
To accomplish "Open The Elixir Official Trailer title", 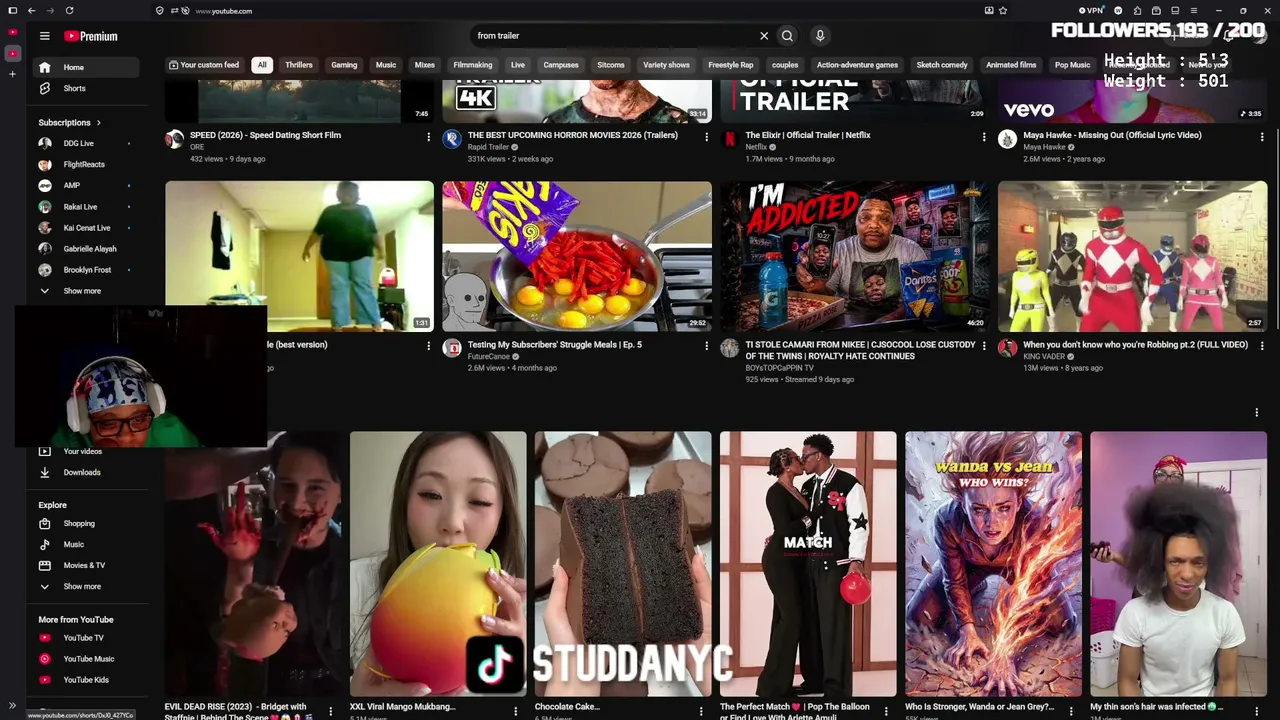I will point(808,135).
